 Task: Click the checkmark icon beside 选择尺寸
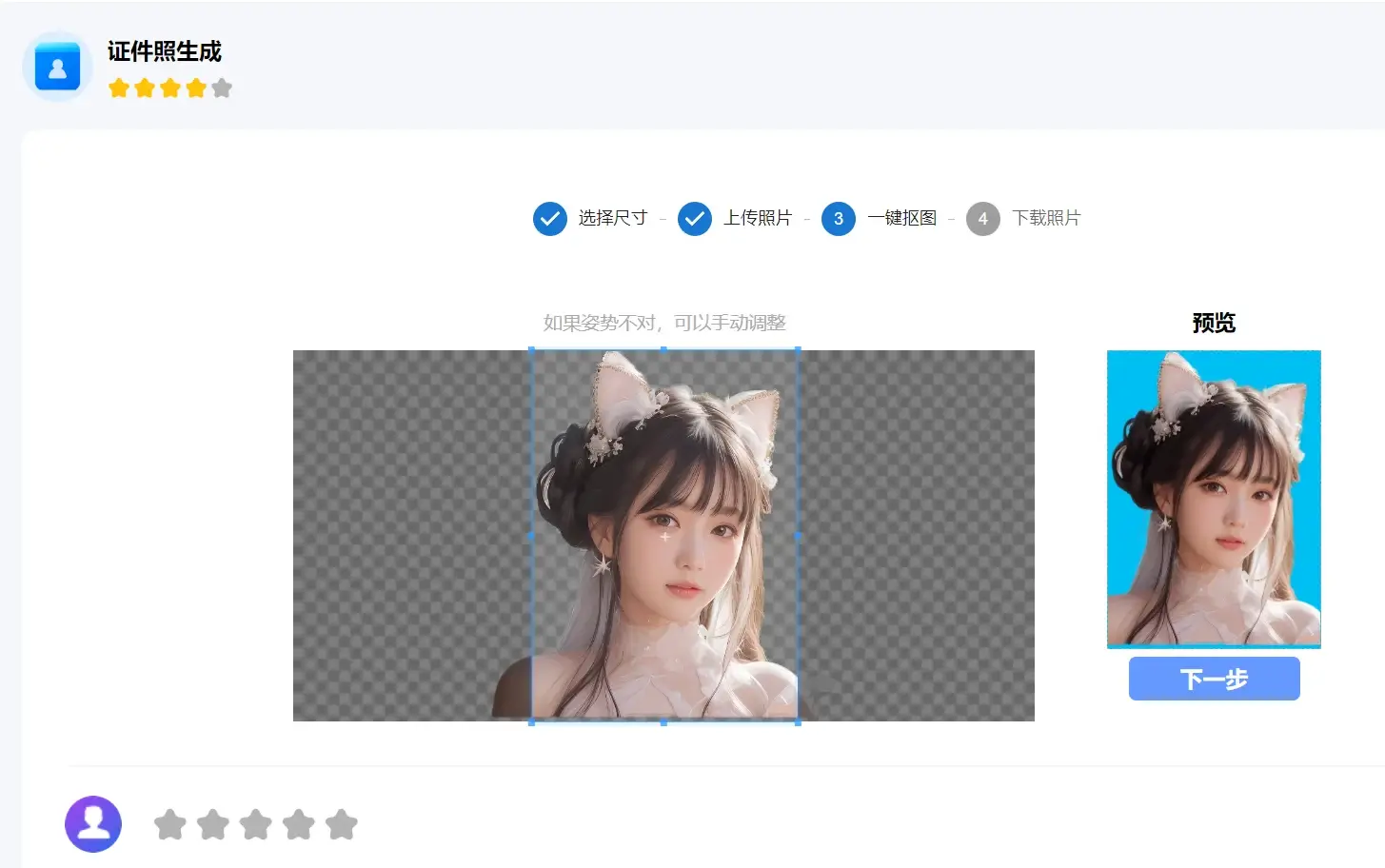(x=550, y=219)
